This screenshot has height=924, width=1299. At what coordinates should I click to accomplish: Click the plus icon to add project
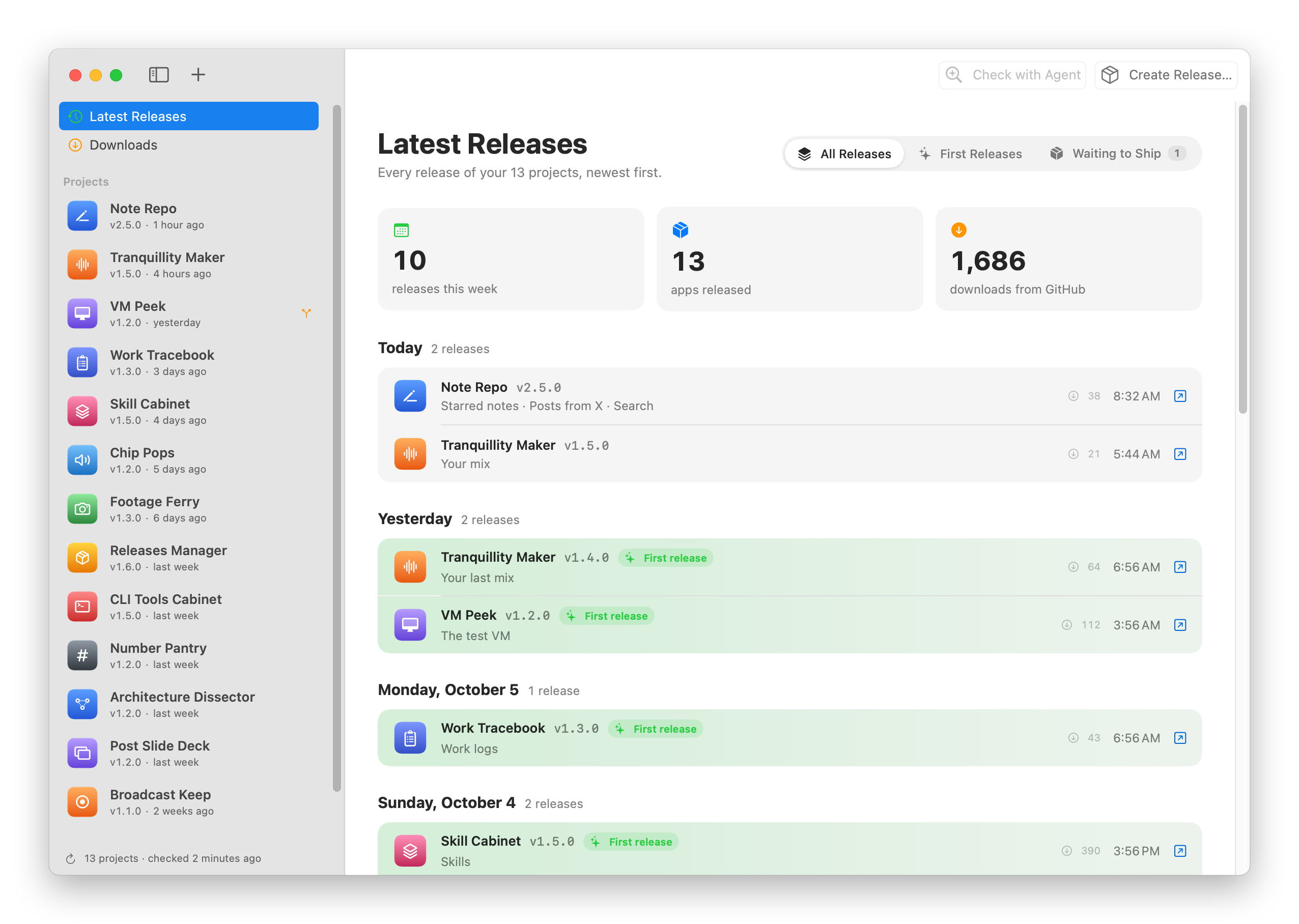point(198,74)
